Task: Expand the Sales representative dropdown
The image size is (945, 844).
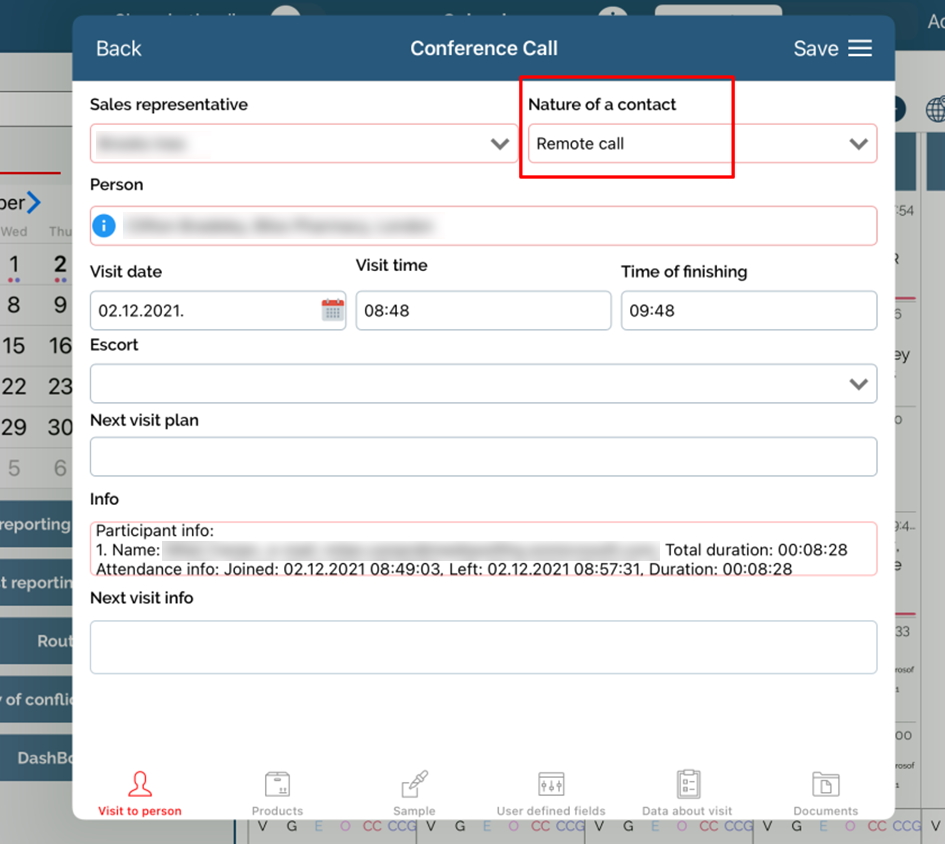Action: point(500,144)
